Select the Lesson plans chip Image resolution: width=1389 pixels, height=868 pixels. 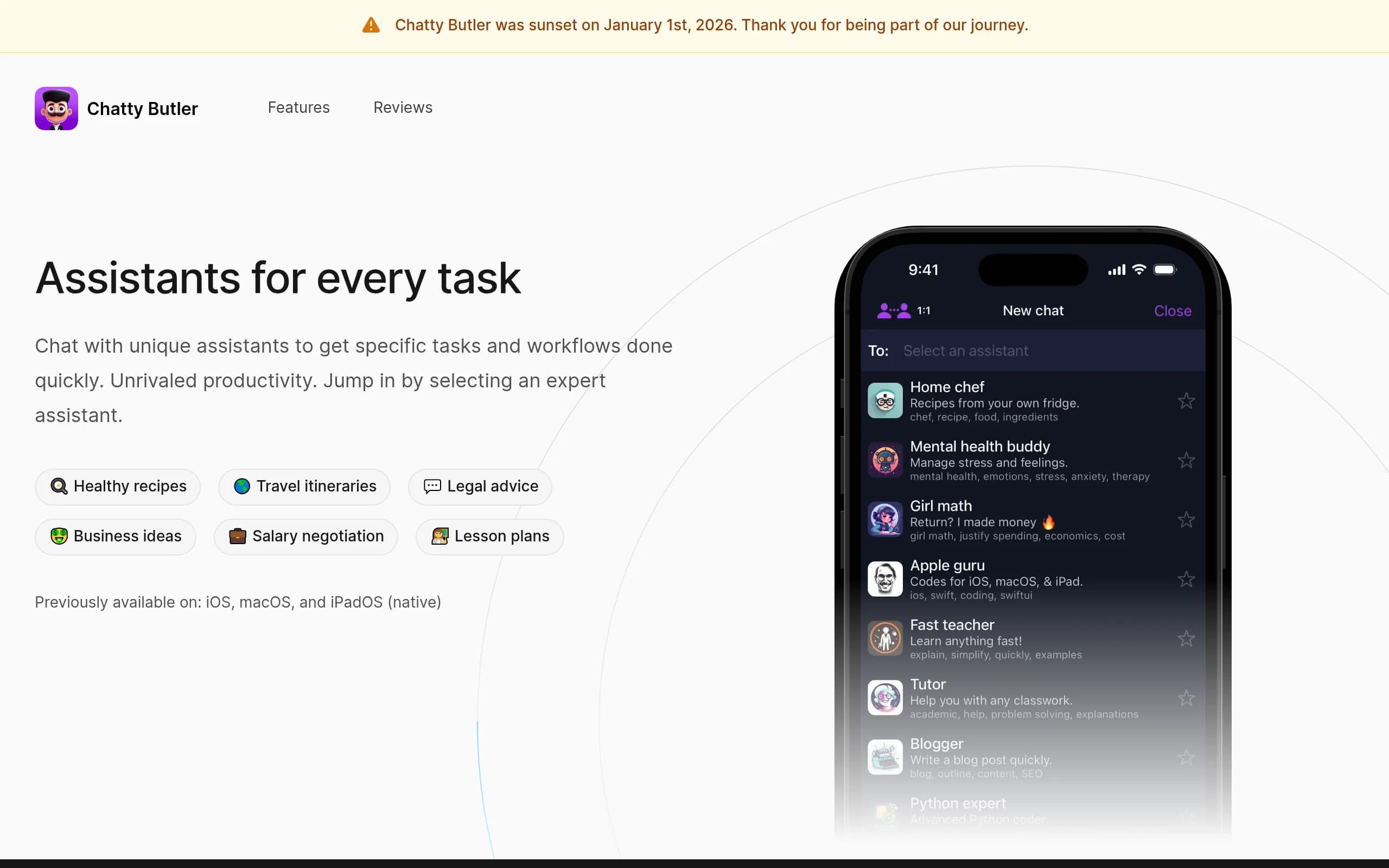click(489, 536)
